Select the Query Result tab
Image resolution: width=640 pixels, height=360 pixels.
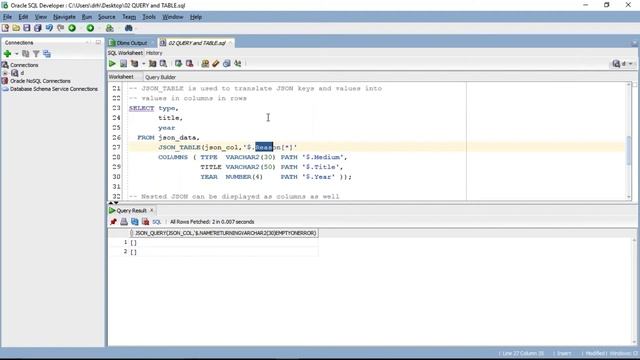click(x=131, y=211)
